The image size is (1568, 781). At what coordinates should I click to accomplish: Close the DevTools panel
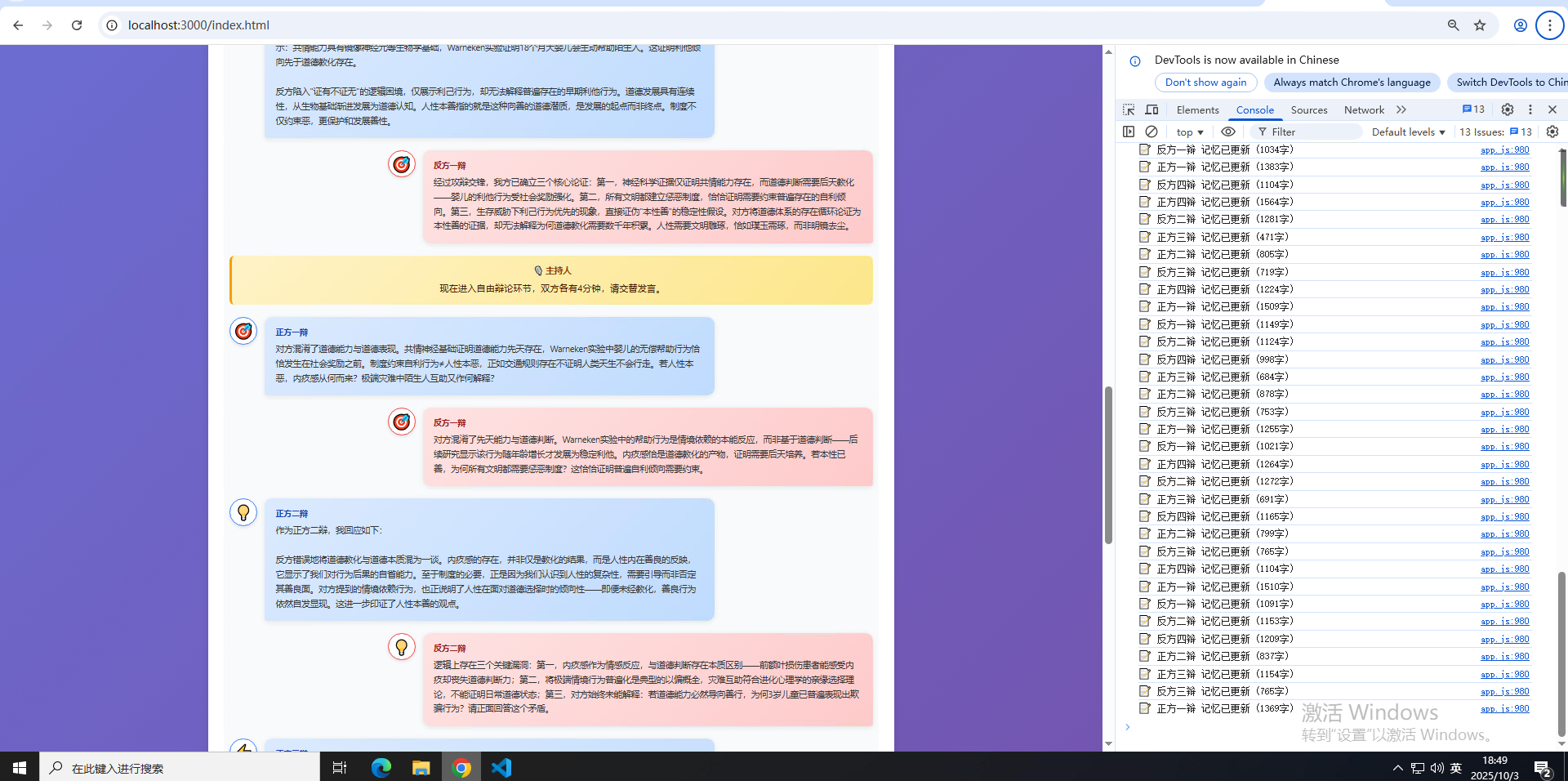(1552, 109)
